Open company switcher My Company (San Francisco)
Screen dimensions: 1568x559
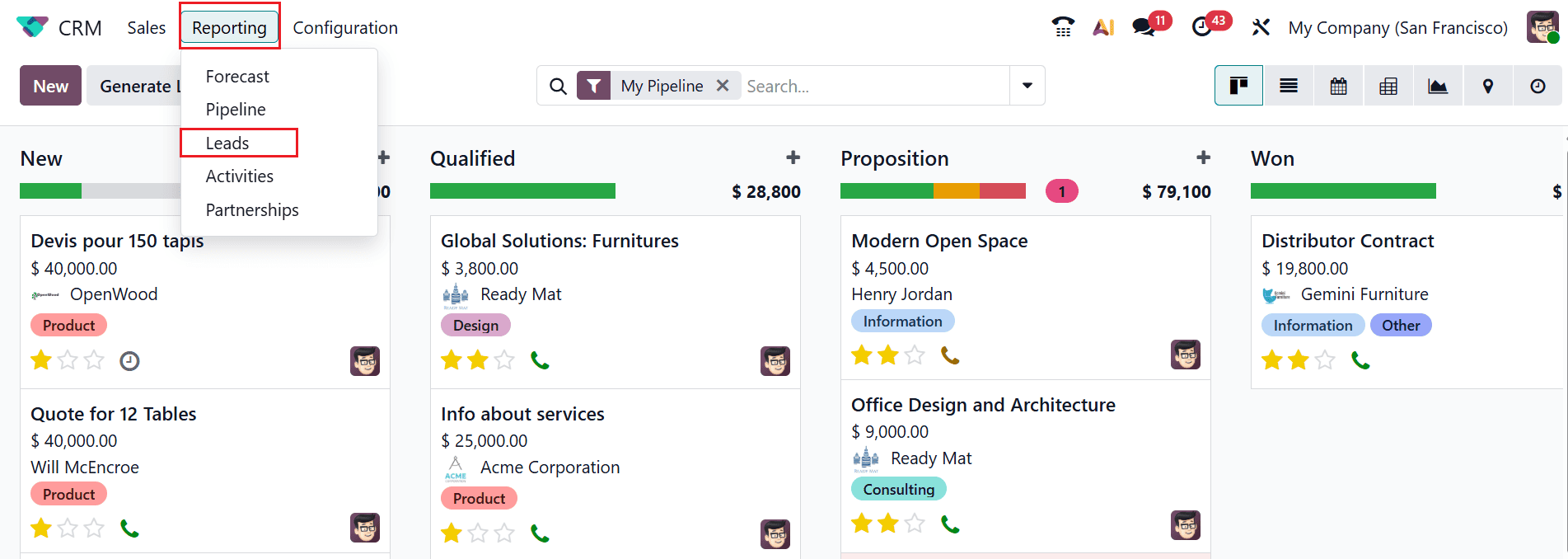click(x=1397, y=27)
